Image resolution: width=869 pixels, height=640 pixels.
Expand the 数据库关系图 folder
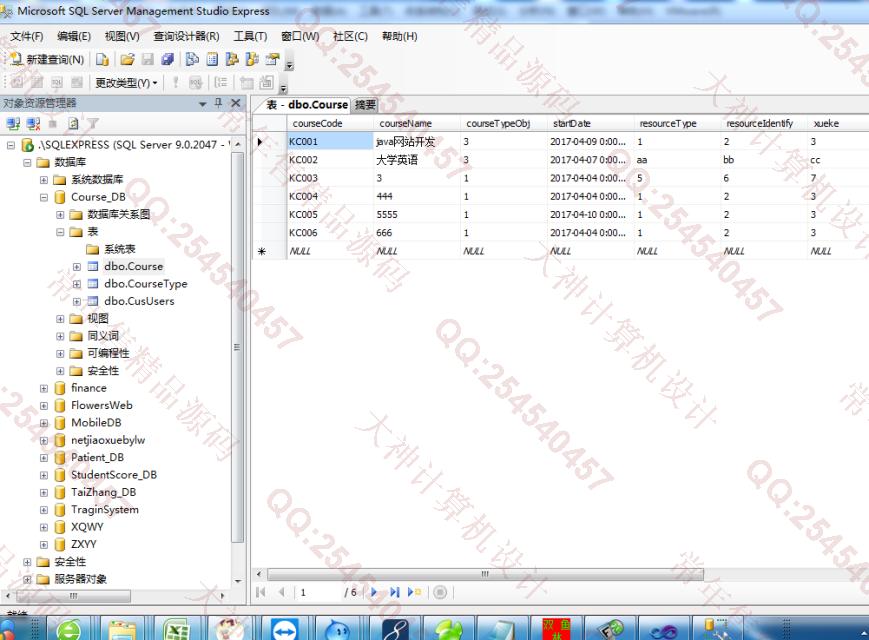(60, 215)
